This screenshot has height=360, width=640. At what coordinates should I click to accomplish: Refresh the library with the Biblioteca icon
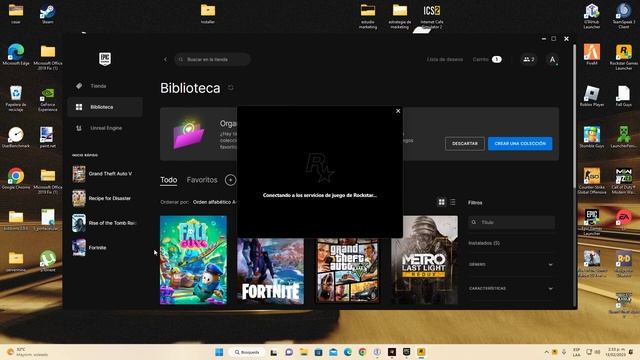coord(231,88)
